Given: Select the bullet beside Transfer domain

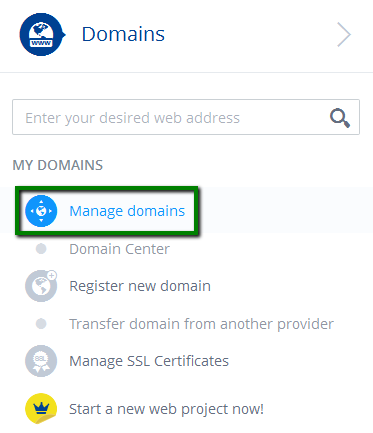Looking at the screenshot, I should [x=41, y=324].
